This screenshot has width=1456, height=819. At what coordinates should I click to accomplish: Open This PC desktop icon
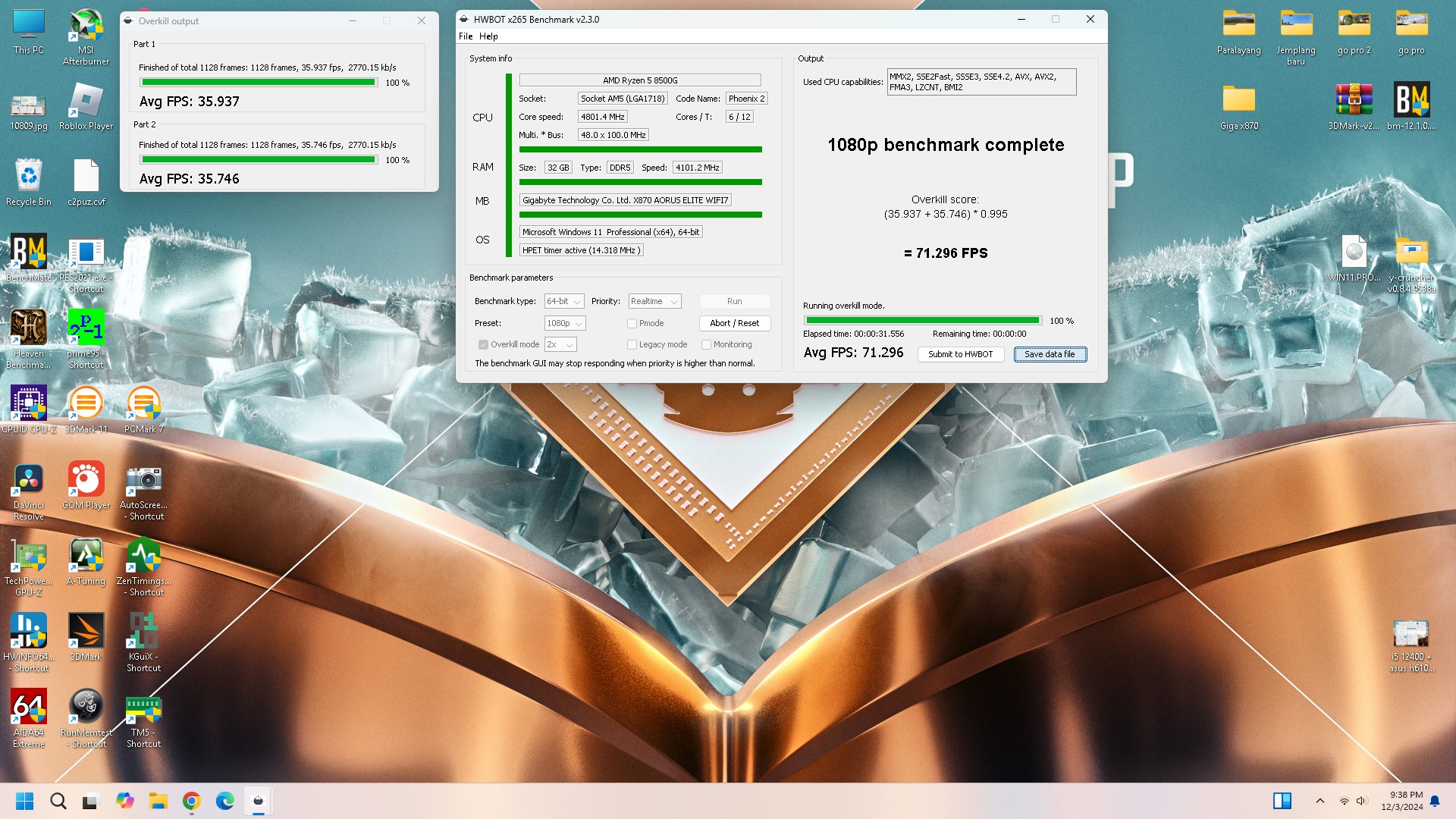point(28,32)
